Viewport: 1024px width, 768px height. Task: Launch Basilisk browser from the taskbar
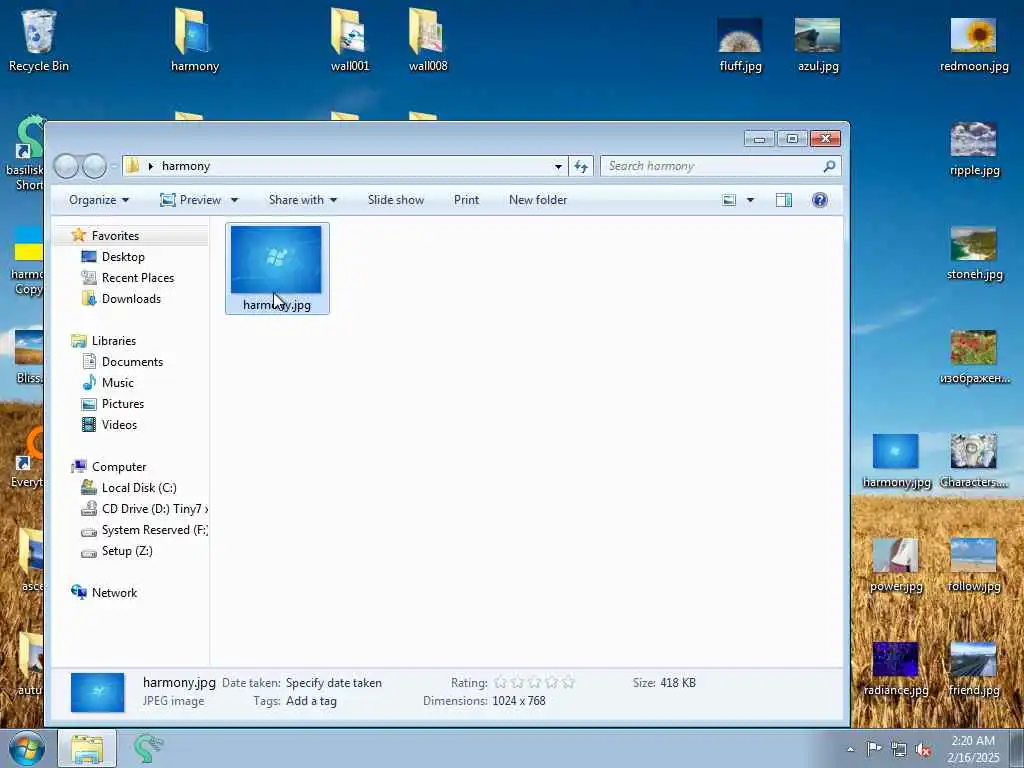148,748
